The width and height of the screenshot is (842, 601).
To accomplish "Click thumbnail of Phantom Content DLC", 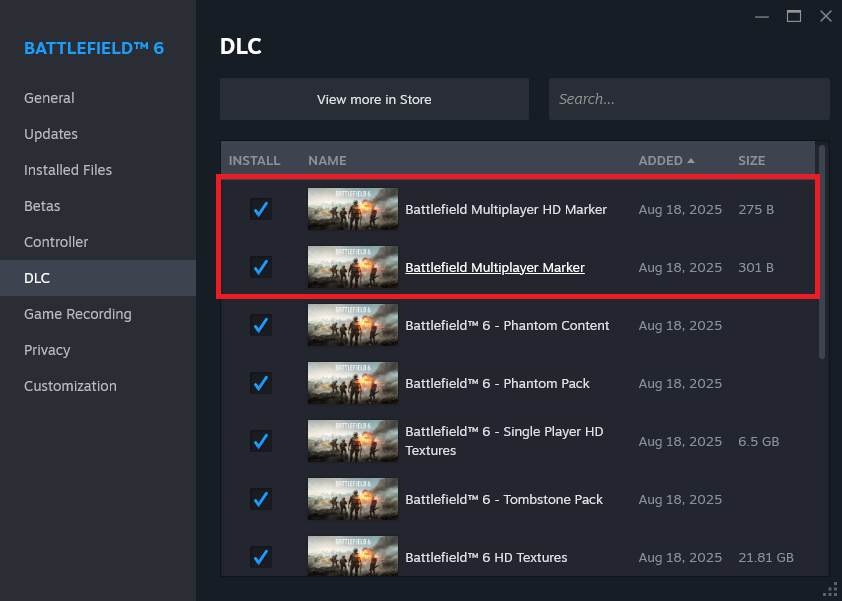I will pyautogui.click(x=353, y=325).
